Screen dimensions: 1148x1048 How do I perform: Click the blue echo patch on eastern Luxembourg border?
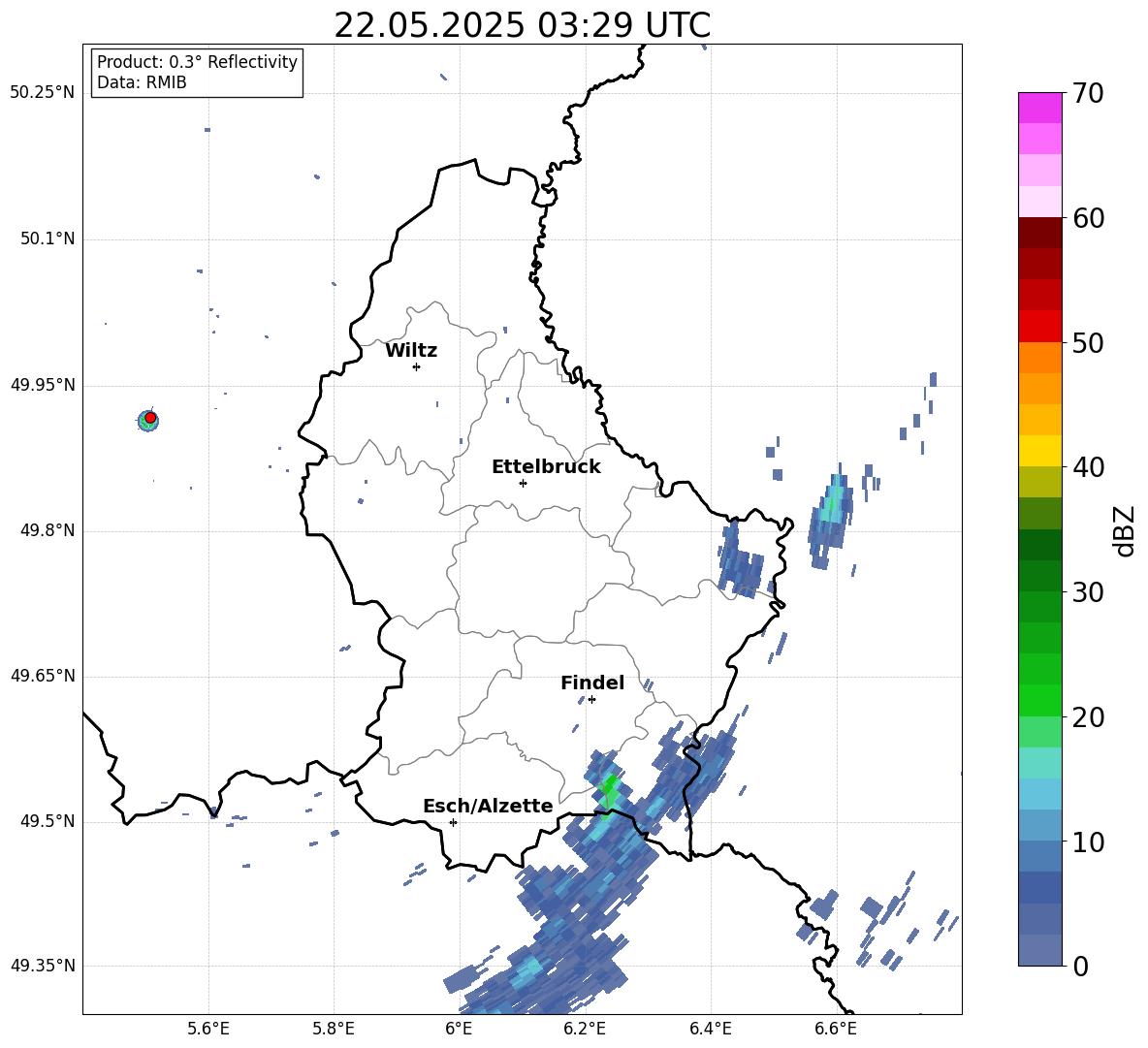click(740, 560)
